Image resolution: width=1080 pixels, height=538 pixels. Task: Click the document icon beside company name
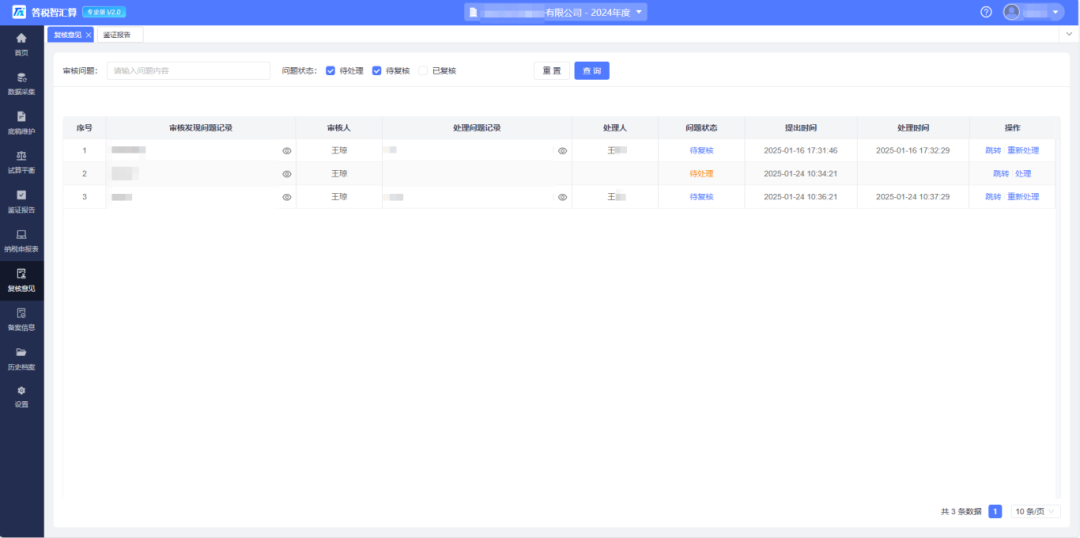(473, 12)
